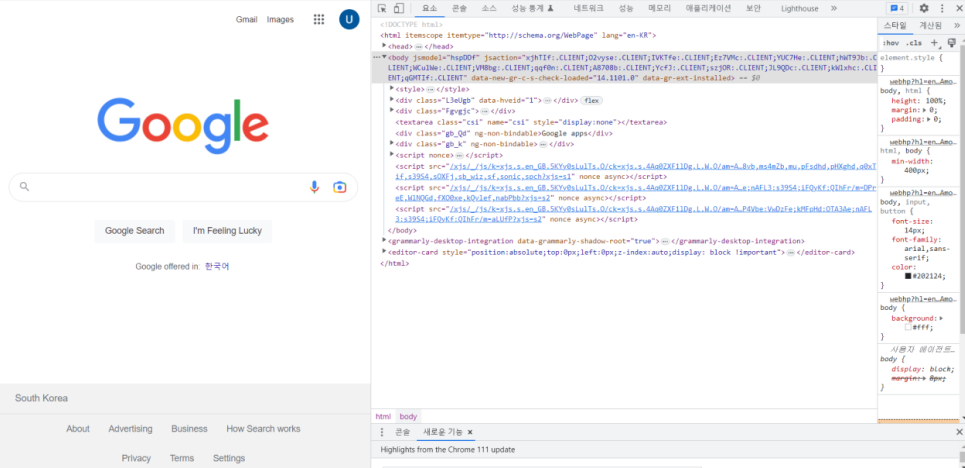
Task: Open the Images link
Action: 280,20
